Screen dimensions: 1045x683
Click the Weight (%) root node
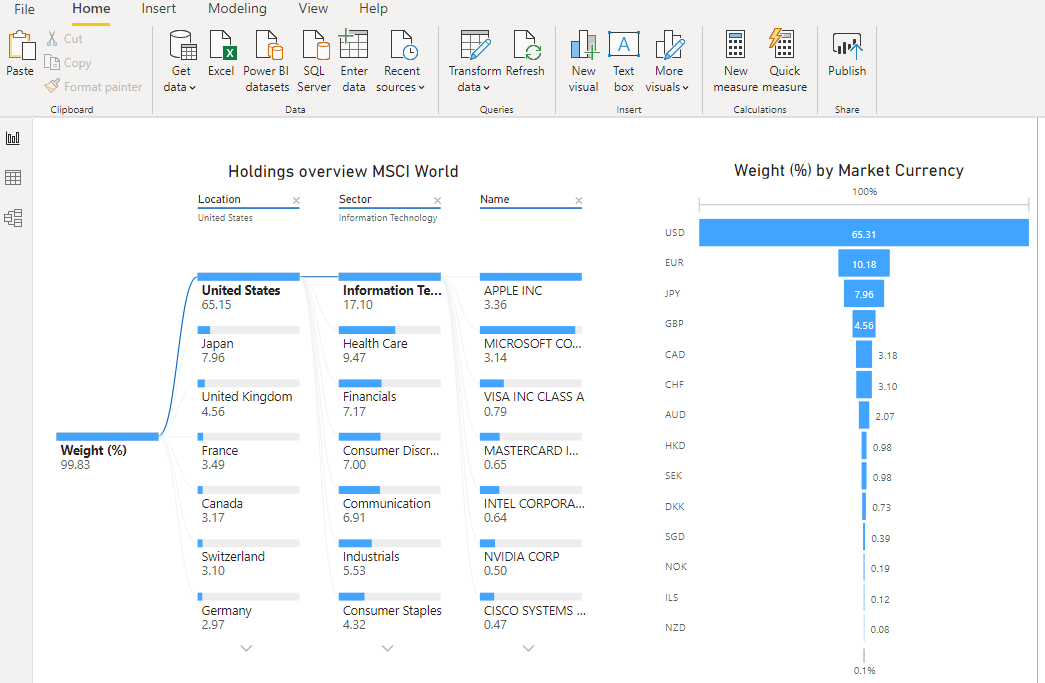(x=107, y=453)
